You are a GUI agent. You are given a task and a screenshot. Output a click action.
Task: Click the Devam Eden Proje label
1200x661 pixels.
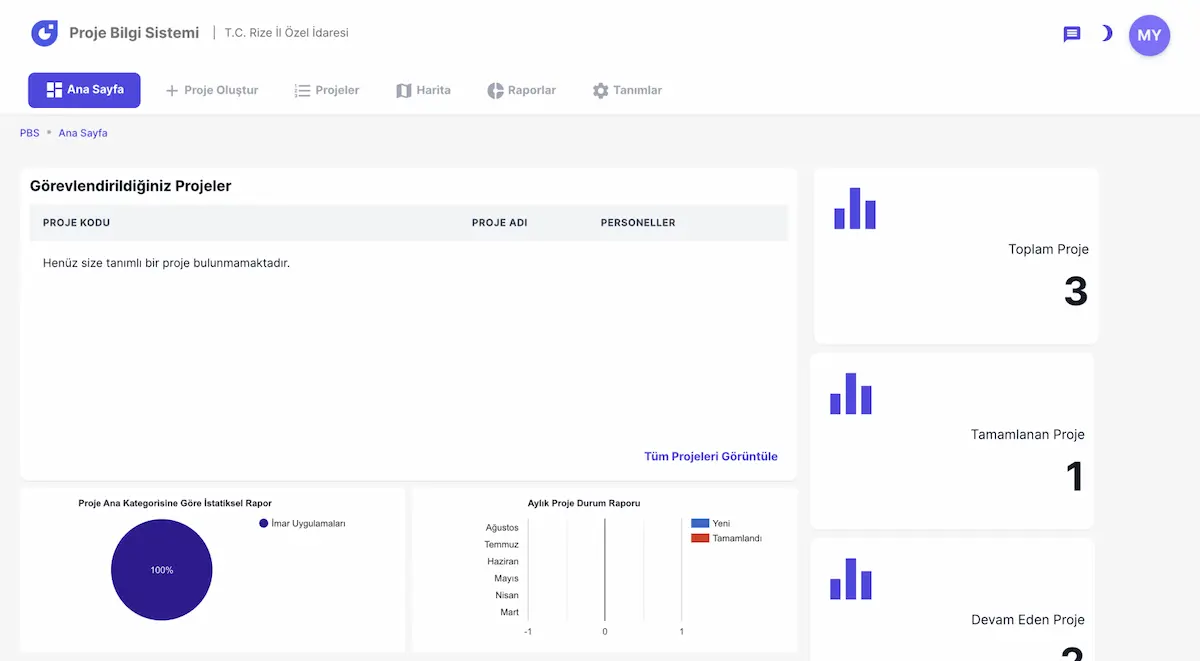[x=1028, y=620]
